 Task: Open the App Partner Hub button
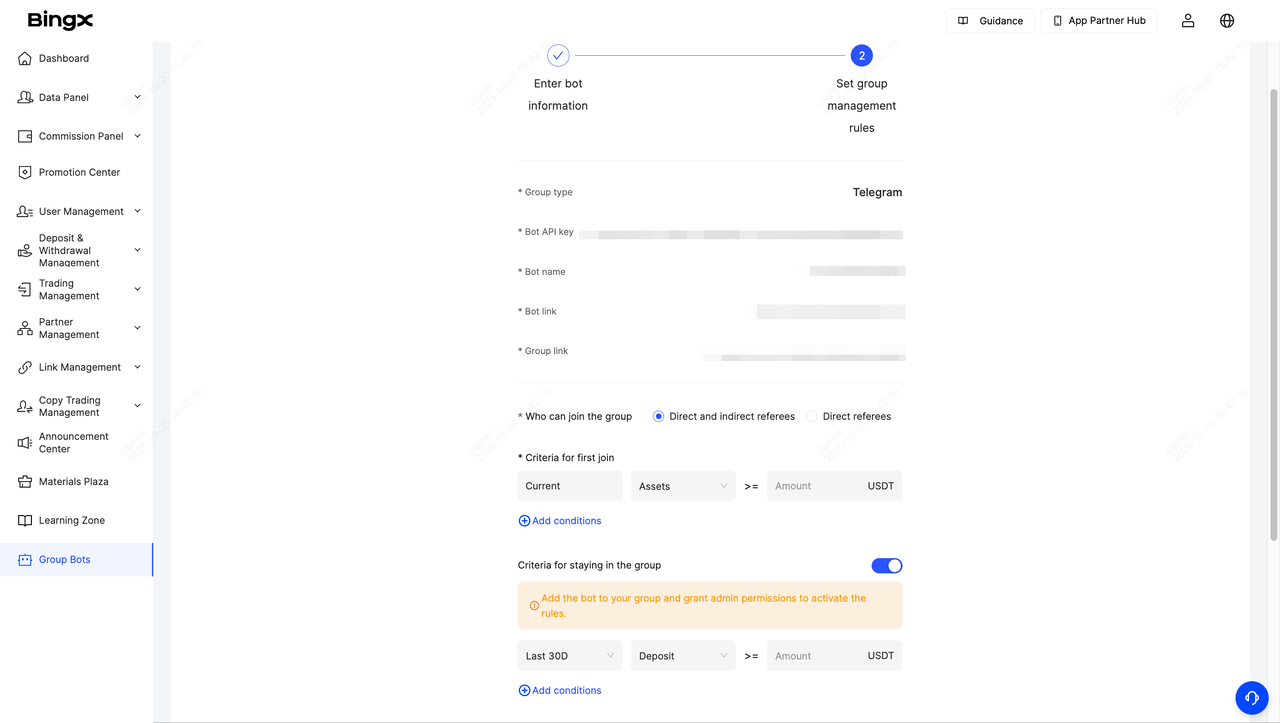pos(1098,21)
